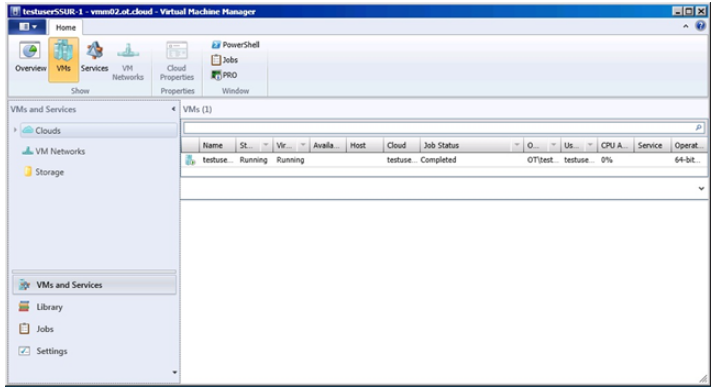
Task: Sort by the Host column header
Action: 365,145
